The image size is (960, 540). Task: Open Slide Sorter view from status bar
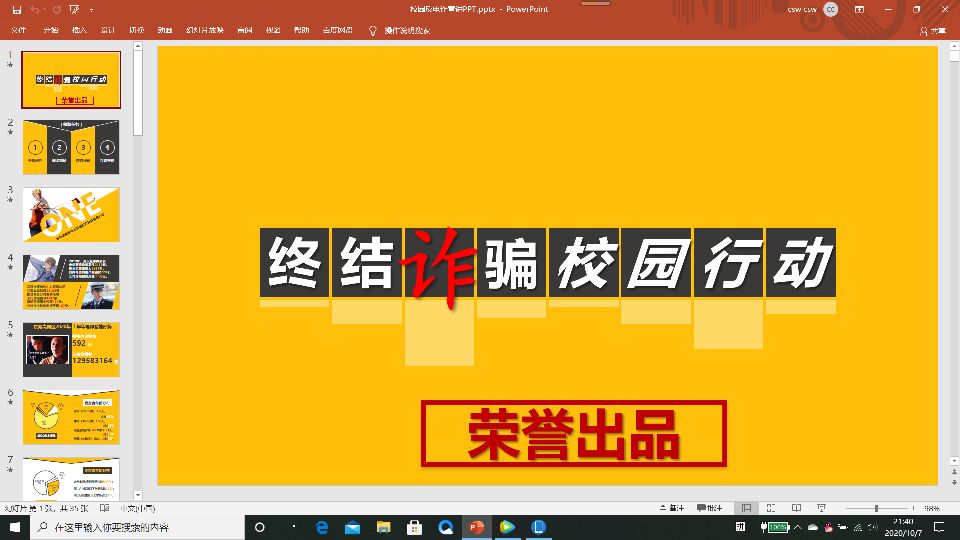(x=771, y=508)
